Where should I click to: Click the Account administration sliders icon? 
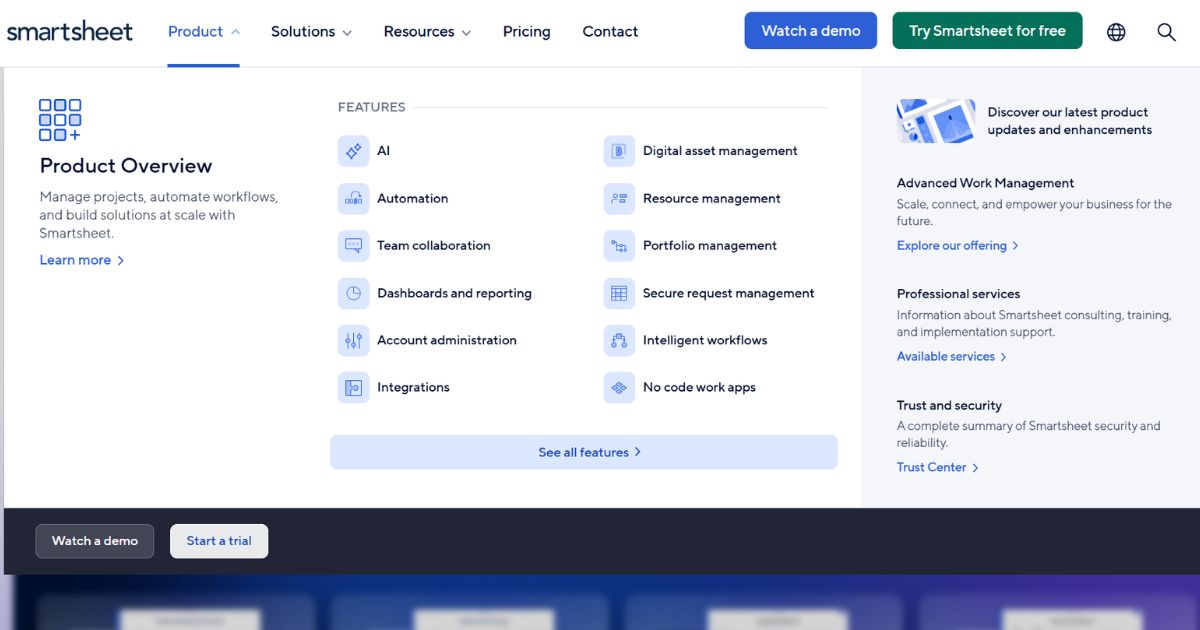(x=353, y=341)
